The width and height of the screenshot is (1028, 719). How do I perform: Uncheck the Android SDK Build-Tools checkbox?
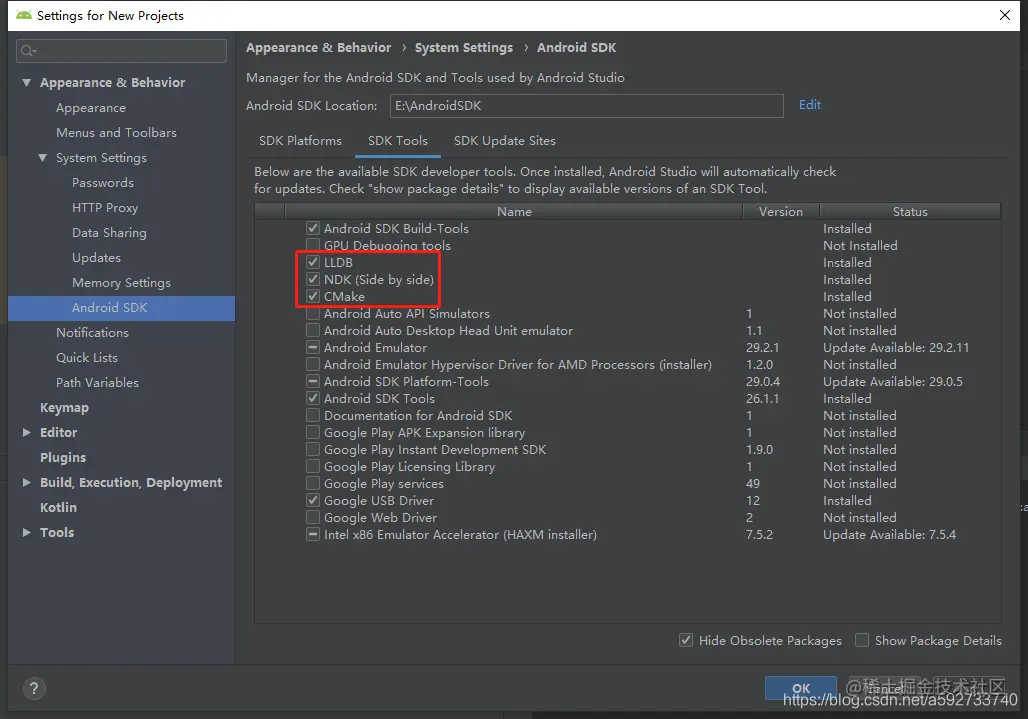click(x=313, y=228)
